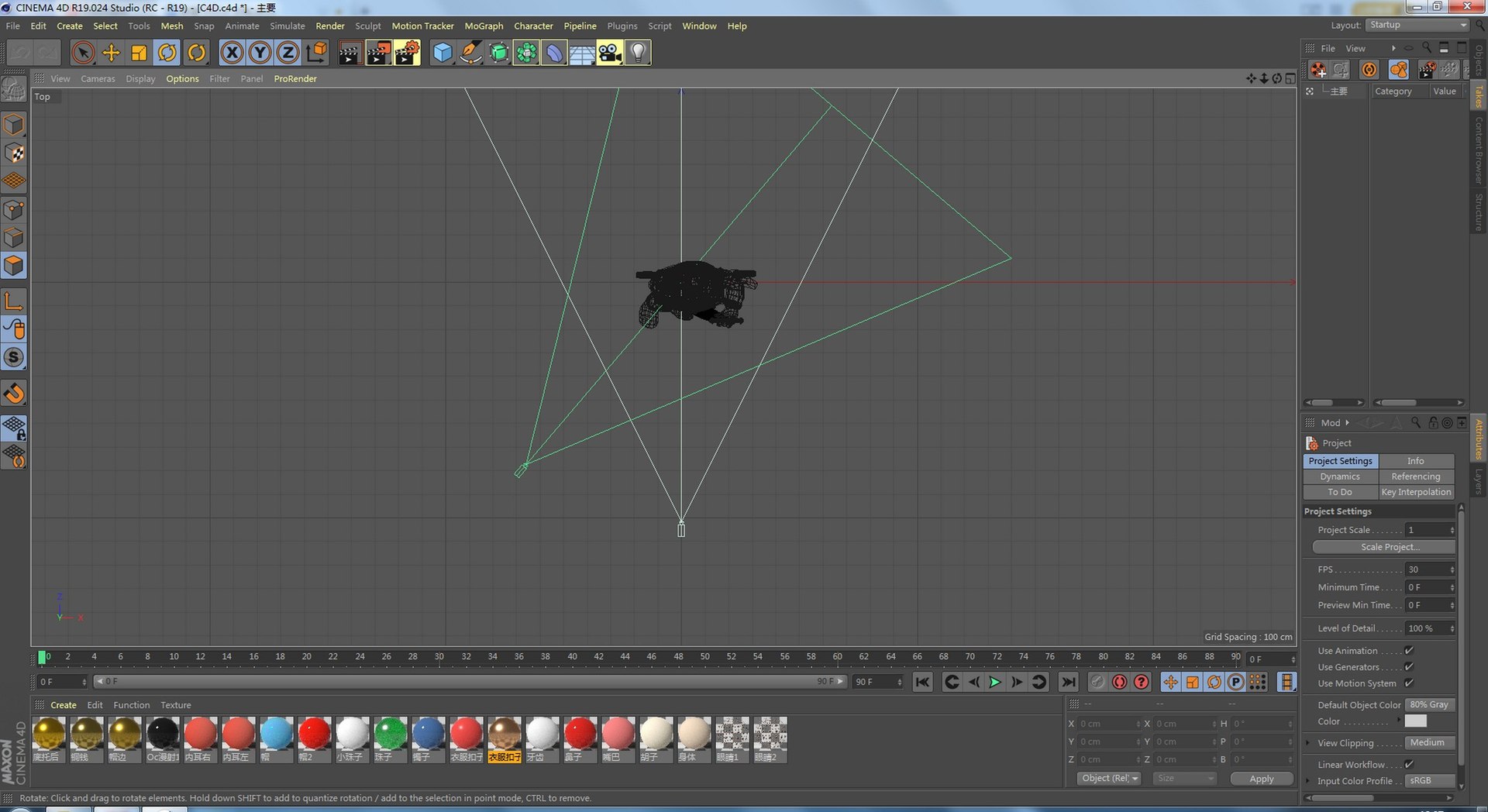
Task: Uncheck Use Animation checkbox
Action: coord(1409,651)
